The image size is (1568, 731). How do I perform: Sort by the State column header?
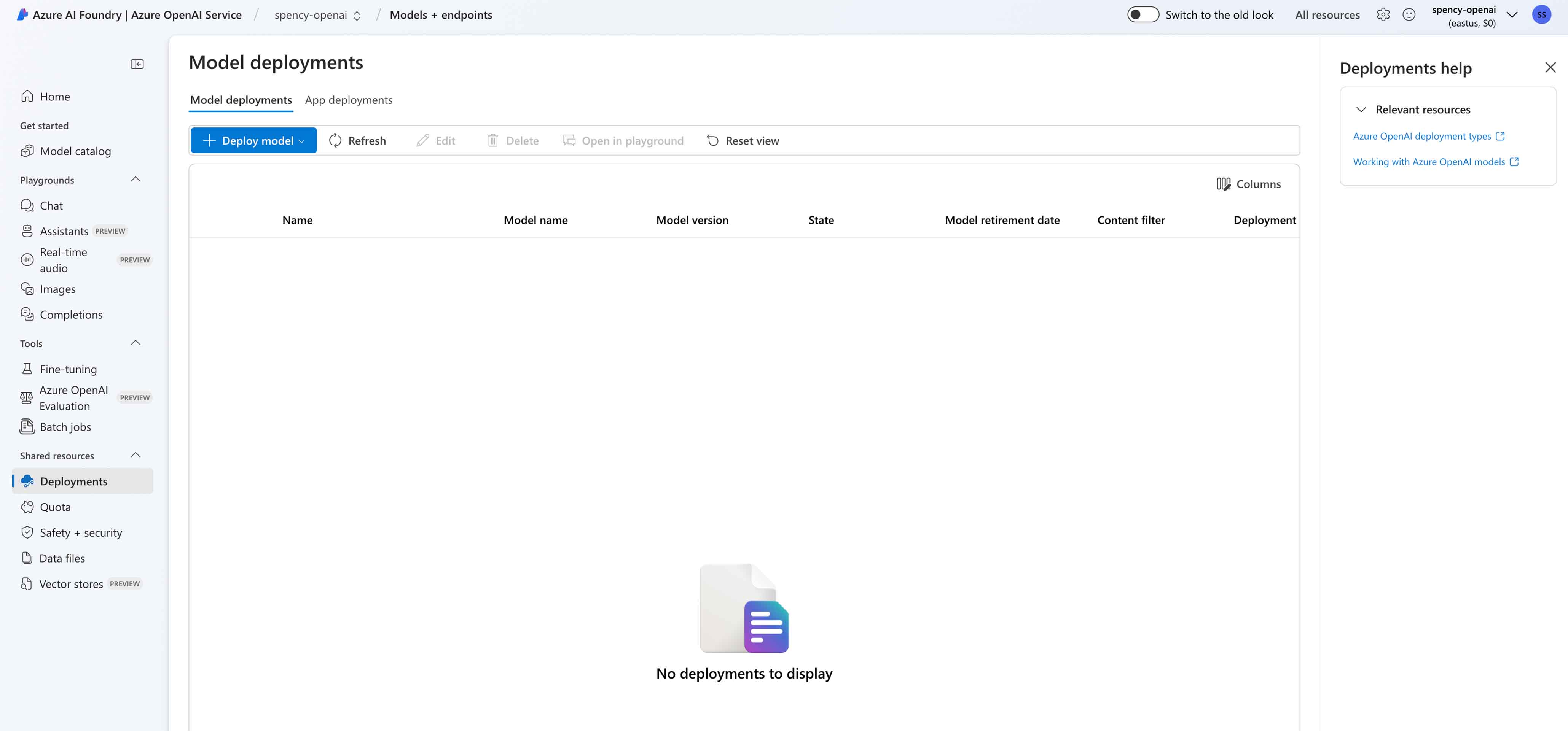coord(821,220)
